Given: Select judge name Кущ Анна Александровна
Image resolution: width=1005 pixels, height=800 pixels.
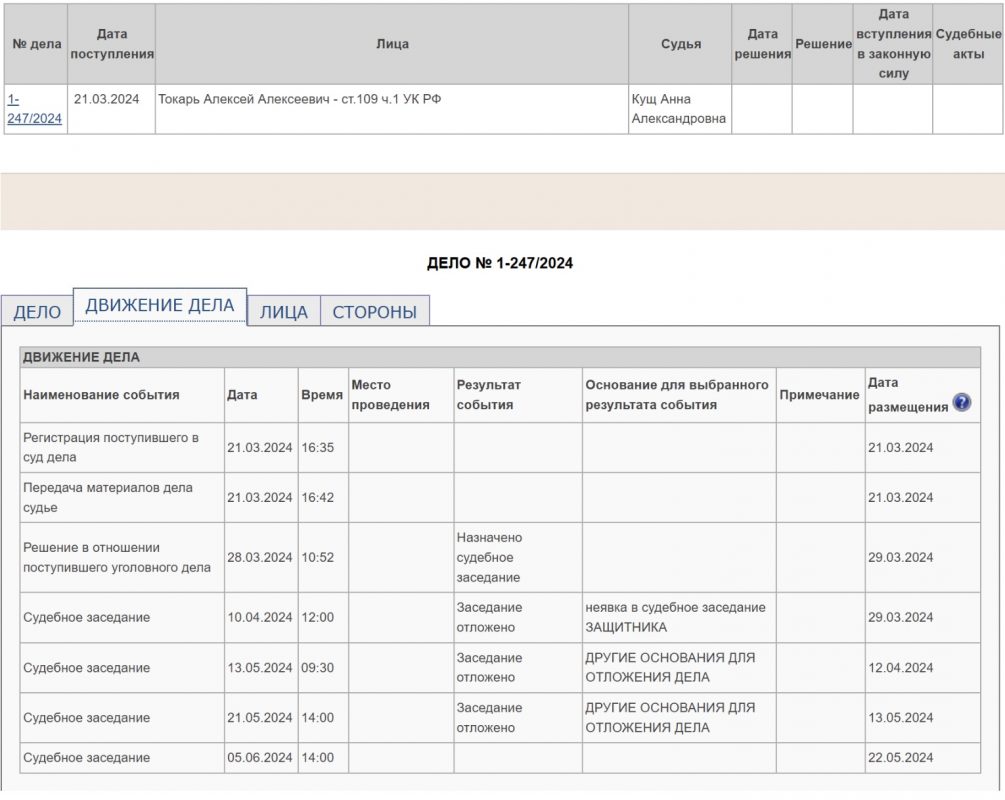Looking at the screenshot, I should point(678,109).
